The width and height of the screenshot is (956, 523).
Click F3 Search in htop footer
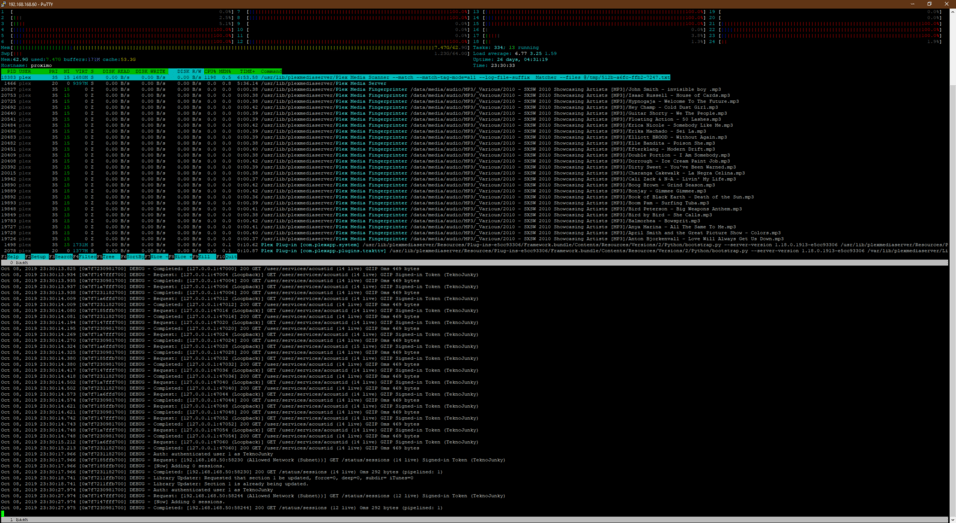[63, 257]
